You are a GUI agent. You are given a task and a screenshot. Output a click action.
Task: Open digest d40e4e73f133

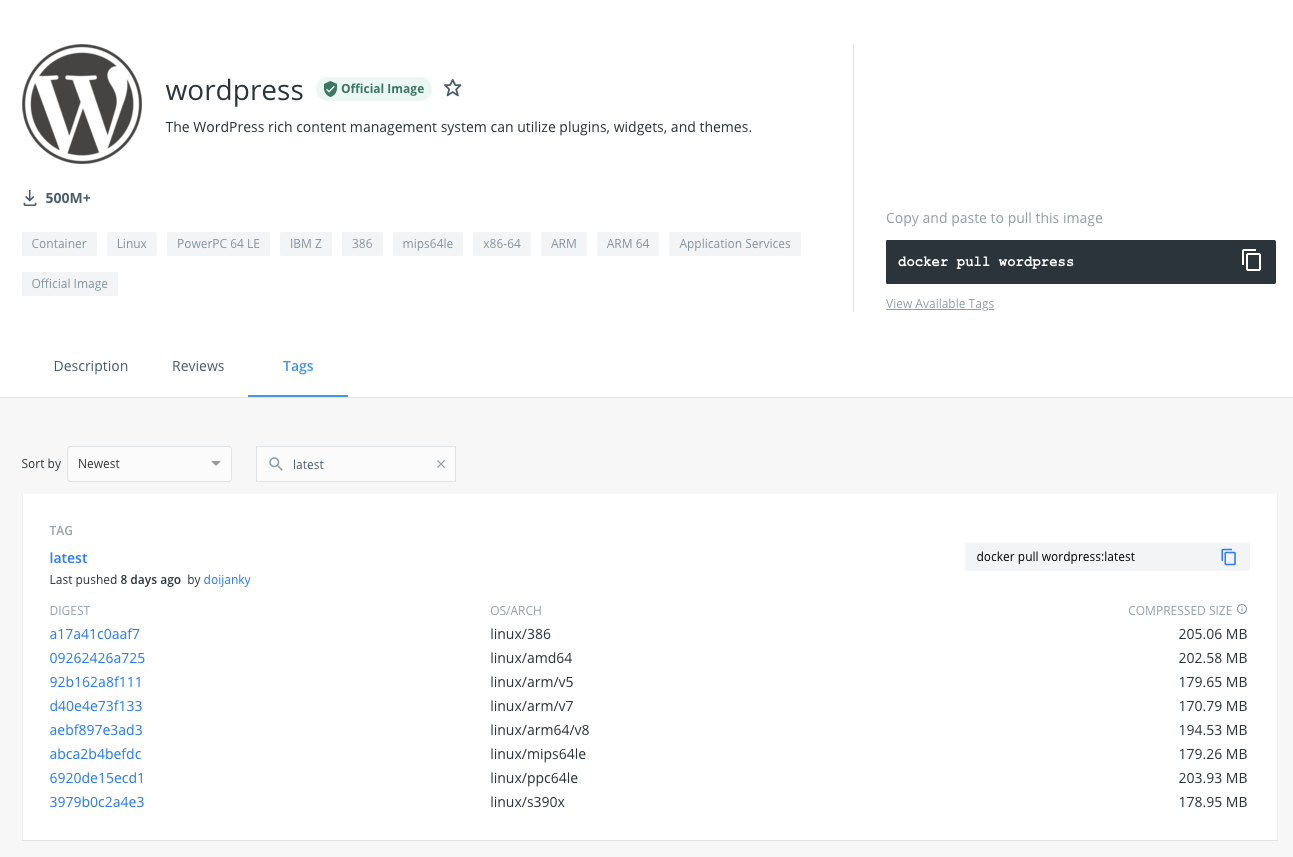(x=96, y=706)
